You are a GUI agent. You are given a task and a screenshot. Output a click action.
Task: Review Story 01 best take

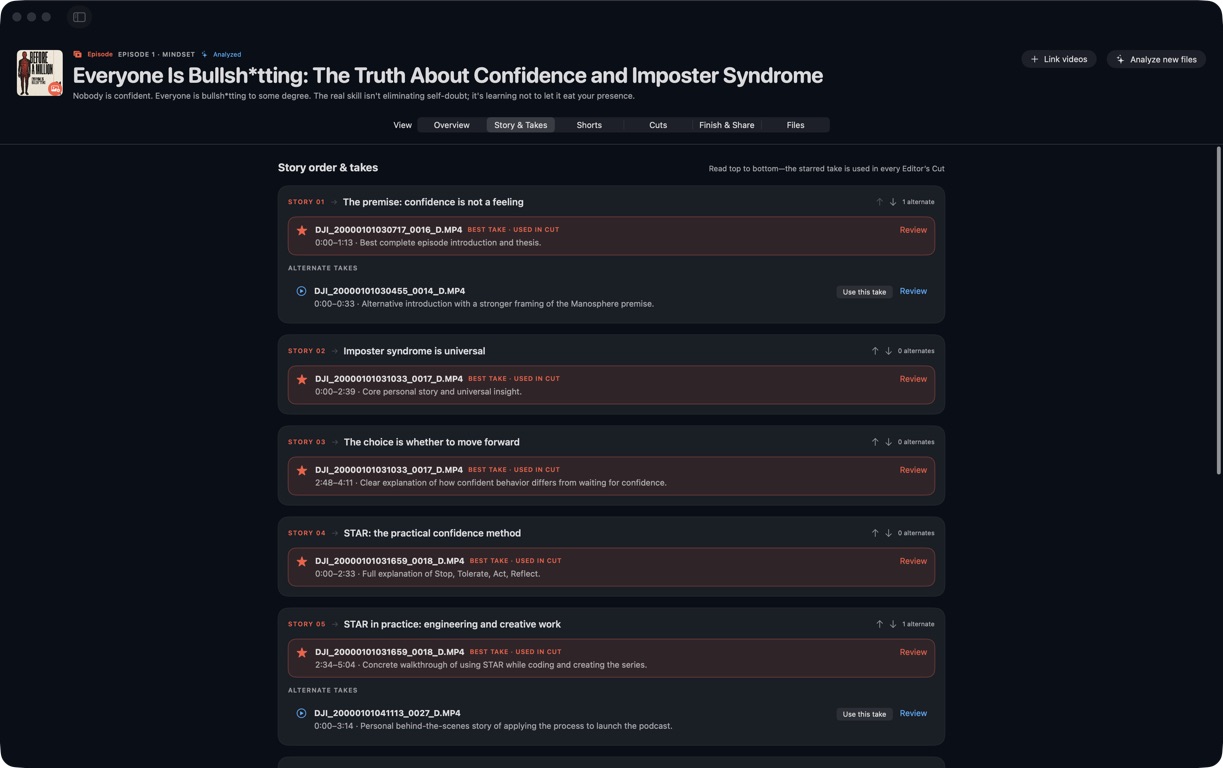point(913,230)
